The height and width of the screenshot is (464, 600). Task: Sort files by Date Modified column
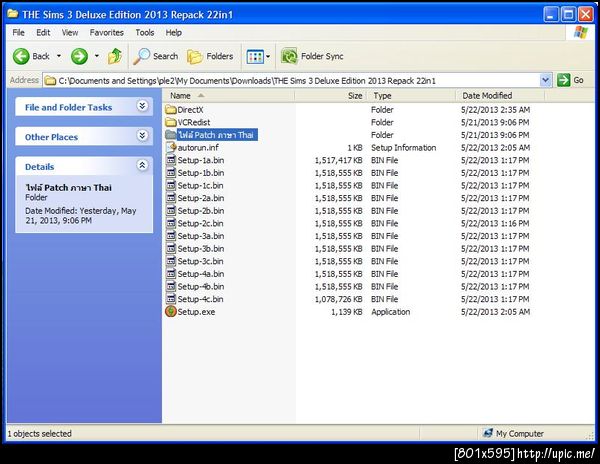(500, 96)
